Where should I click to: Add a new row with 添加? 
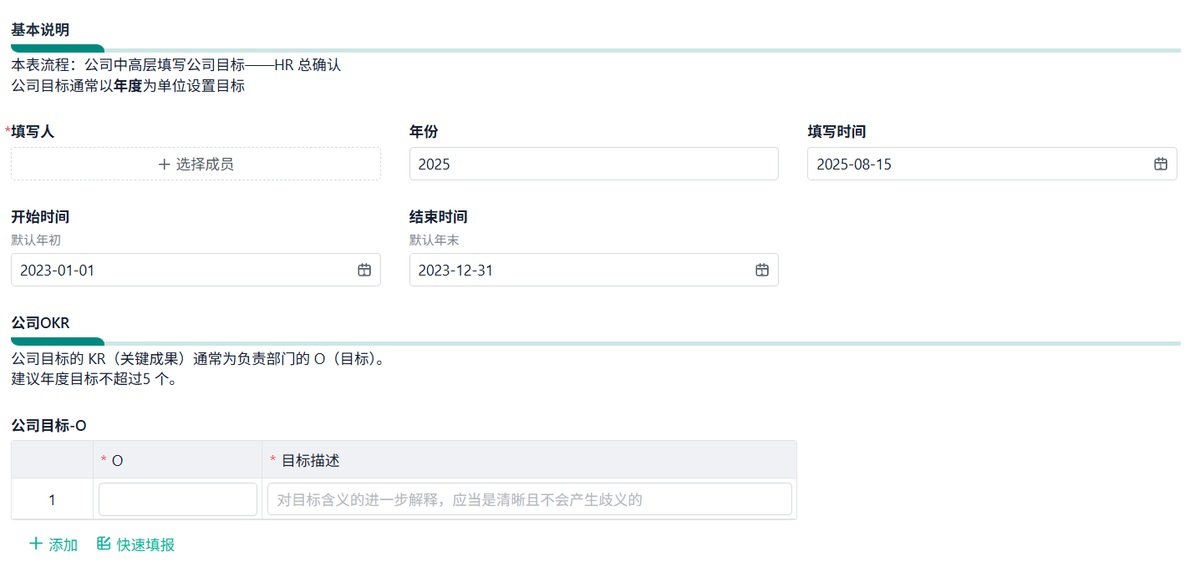[x=53, y=545]
